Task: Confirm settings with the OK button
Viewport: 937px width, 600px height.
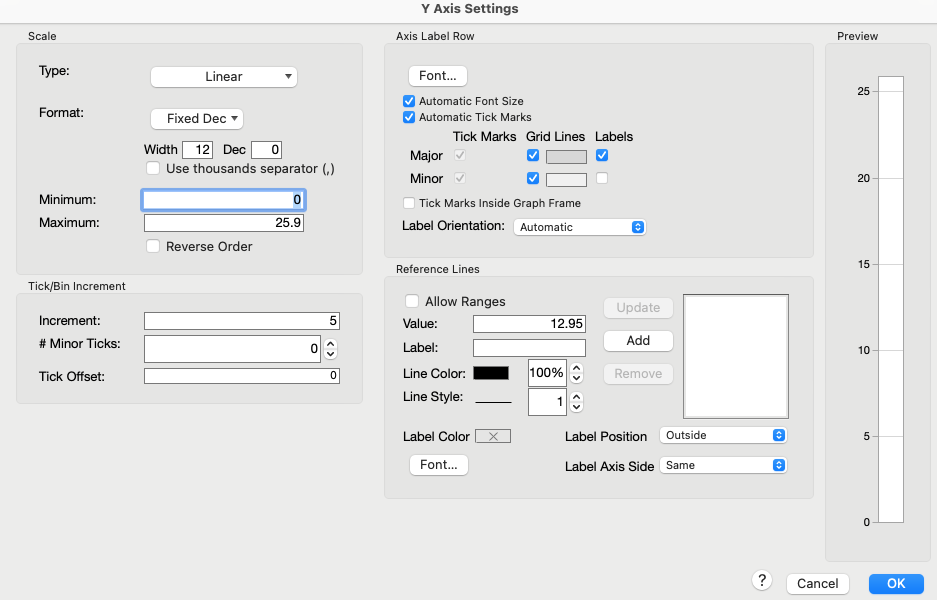Action: [895, 583]
